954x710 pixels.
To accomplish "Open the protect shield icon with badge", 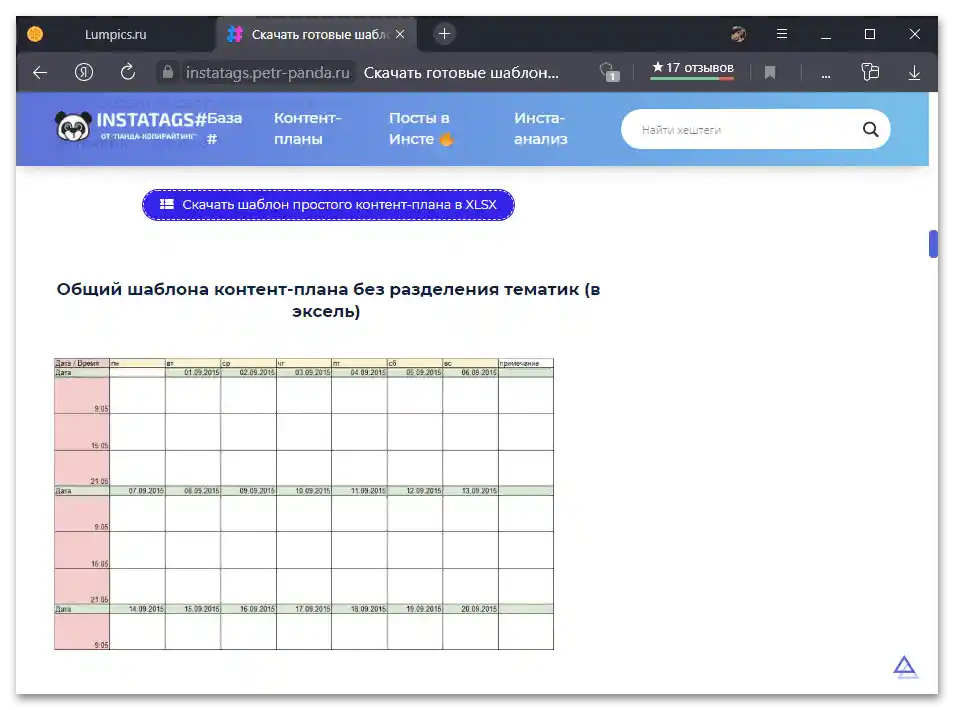I will coord(610,72).
